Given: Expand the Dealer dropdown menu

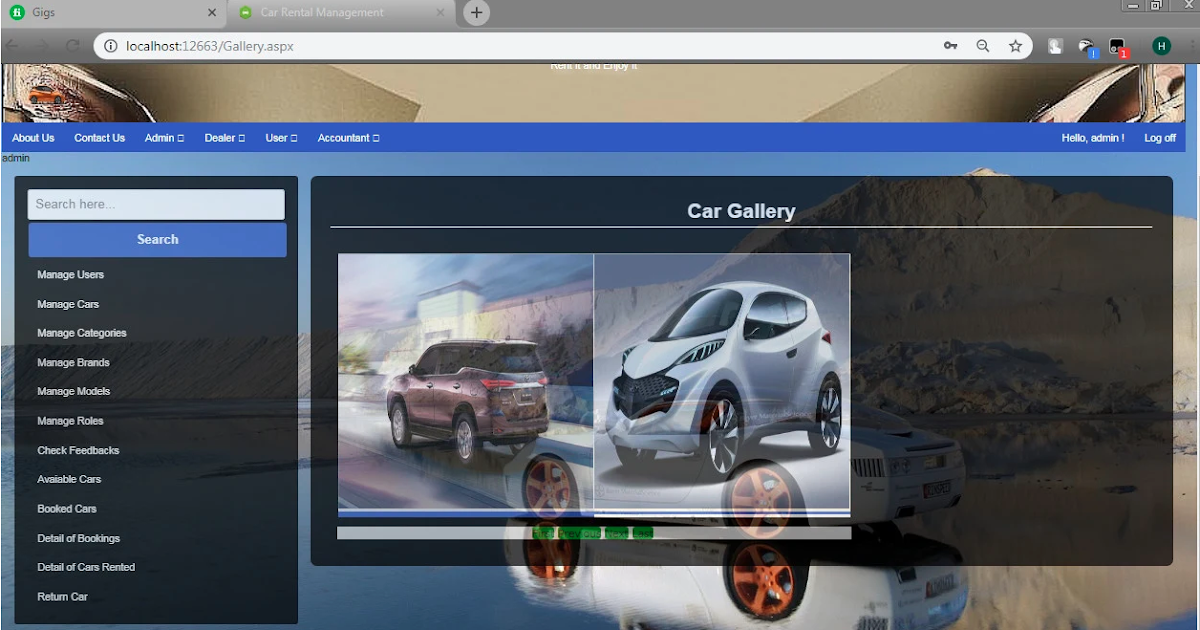Looking at the screenshot, I should [x=224, y=138].
